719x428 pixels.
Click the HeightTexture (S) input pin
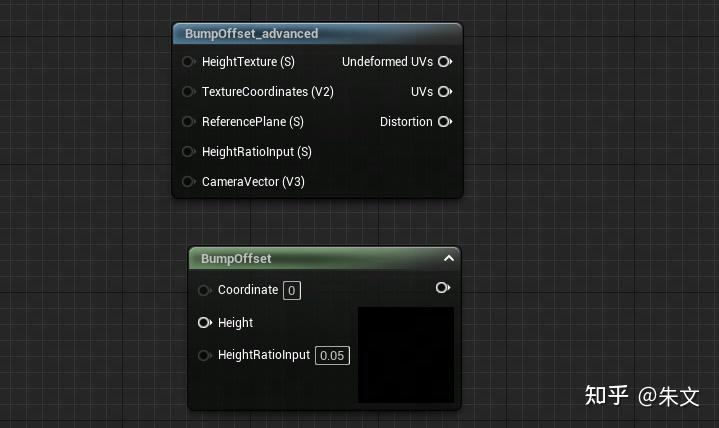click(x=188, y=62)
